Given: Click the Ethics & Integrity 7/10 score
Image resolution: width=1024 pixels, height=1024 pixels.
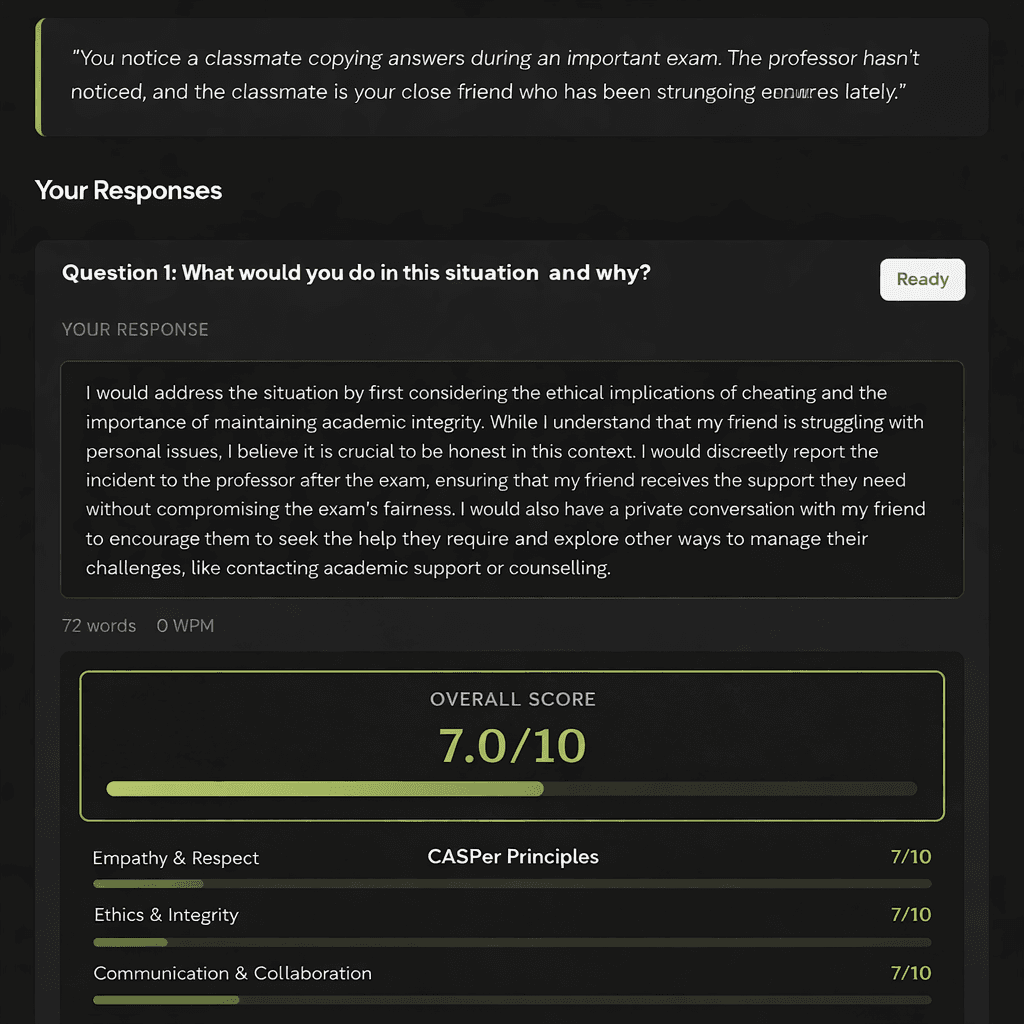Looking at the screenshot, I should (x=910, y=915).
